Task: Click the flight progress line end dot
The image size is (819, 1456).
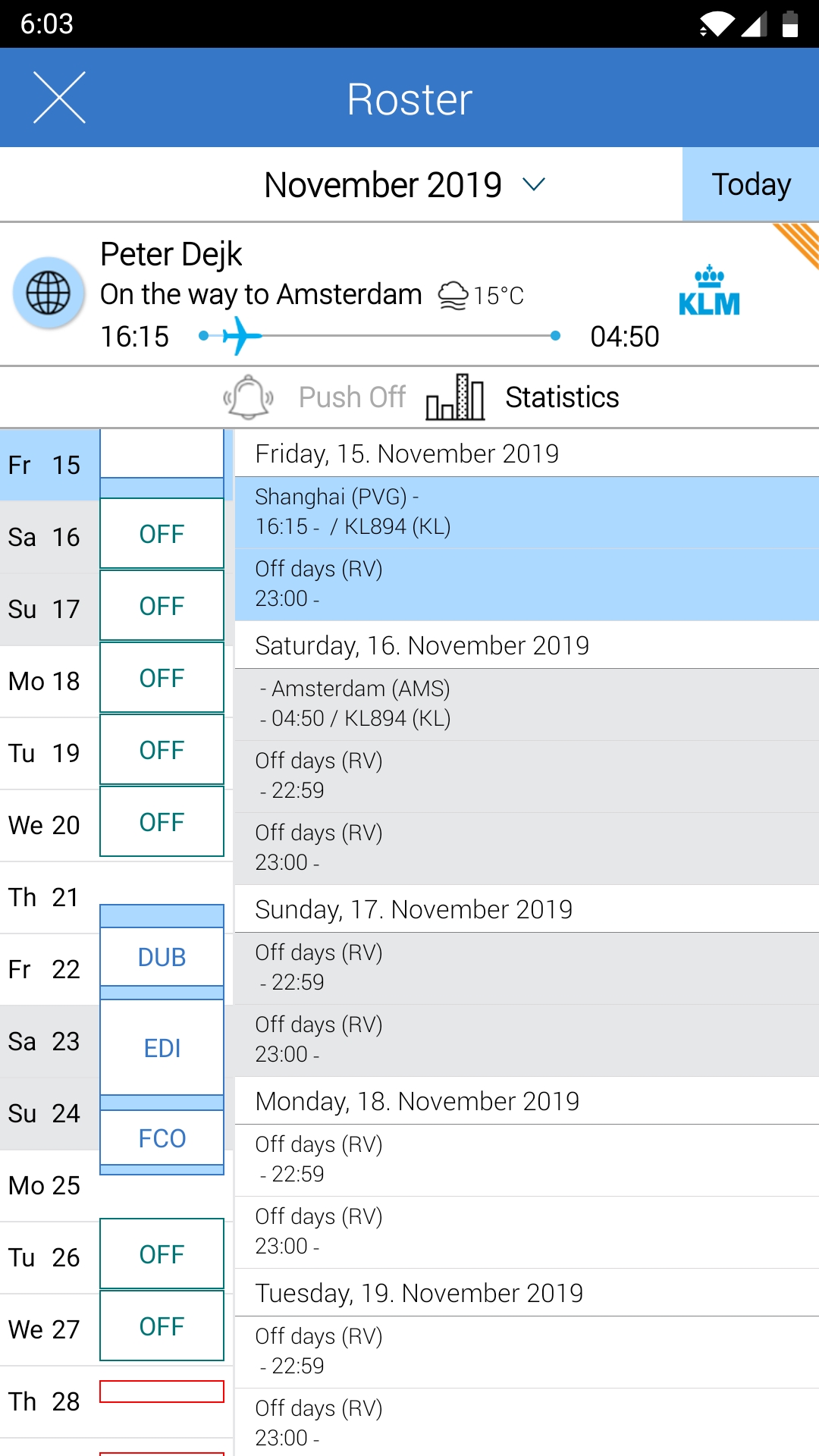Action: pos(556,335)
